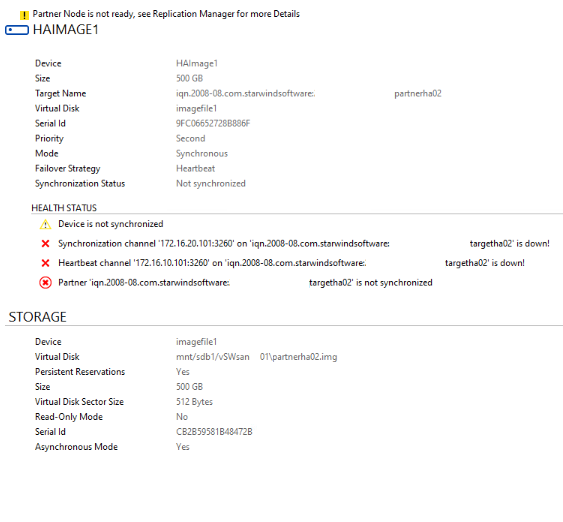
Task: Click the Target Name iqn value
Action: [308, 94]
